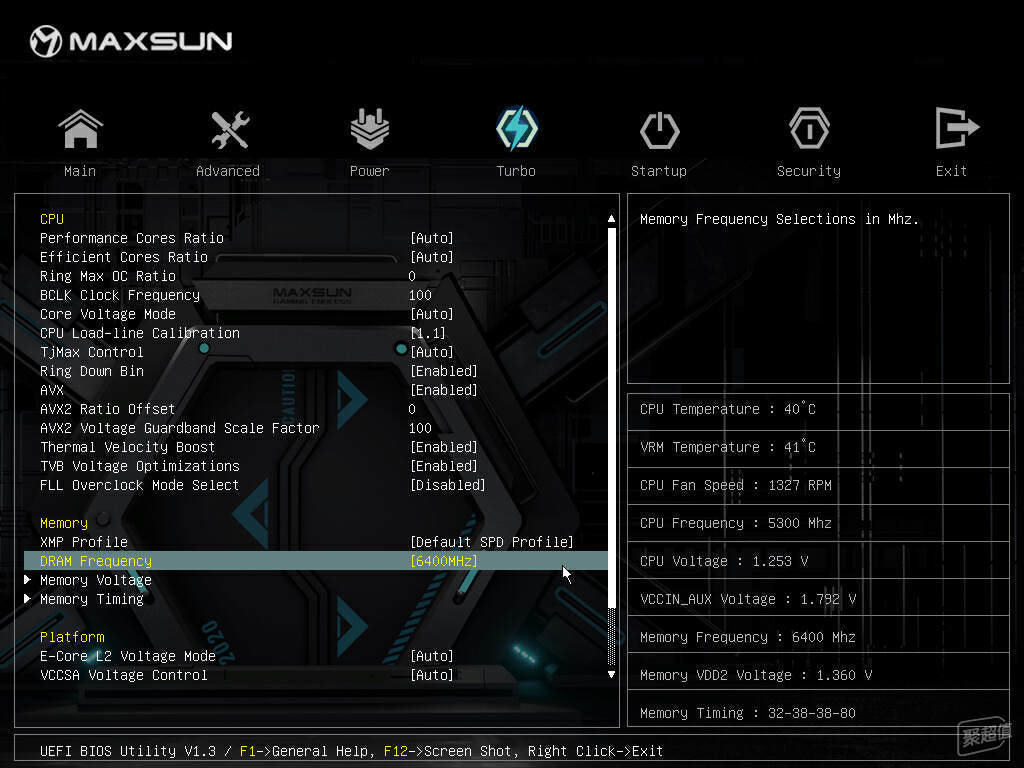The width and height of the screenshot is (1024, 768).
Task: Switch to the Security tab label
Action: 808,171
